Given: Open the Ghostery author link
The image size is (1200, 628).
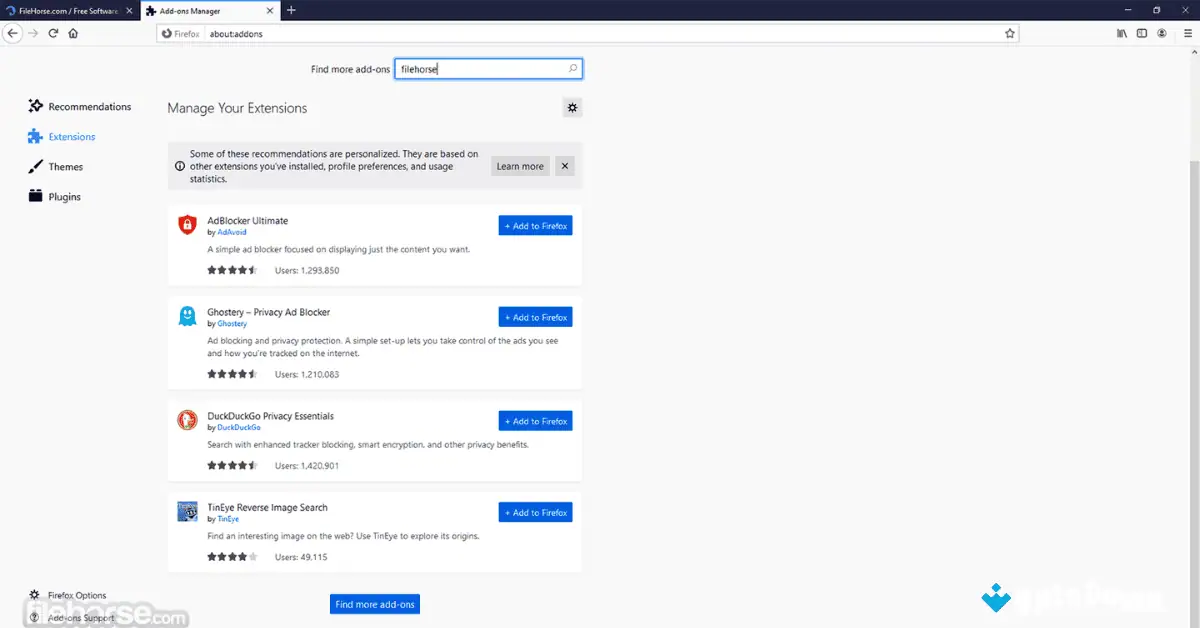Looking at the screenshot, I should coord(231,323).
